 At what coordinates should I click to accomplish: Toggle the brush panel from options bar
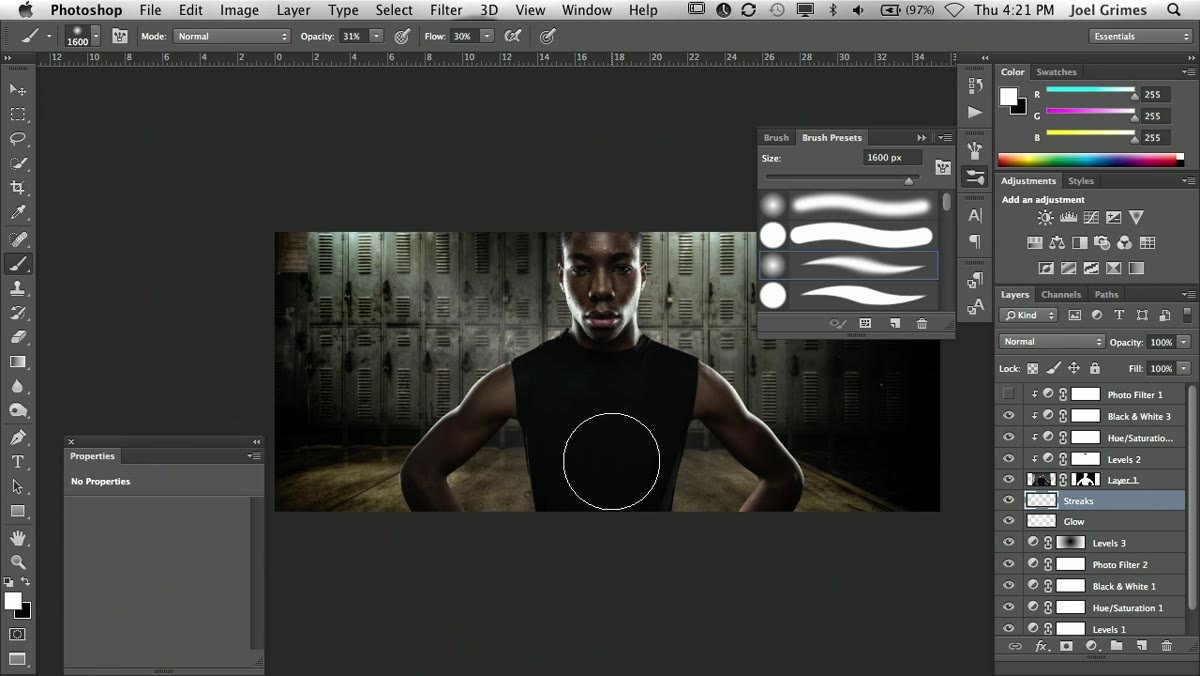(120, 36)
